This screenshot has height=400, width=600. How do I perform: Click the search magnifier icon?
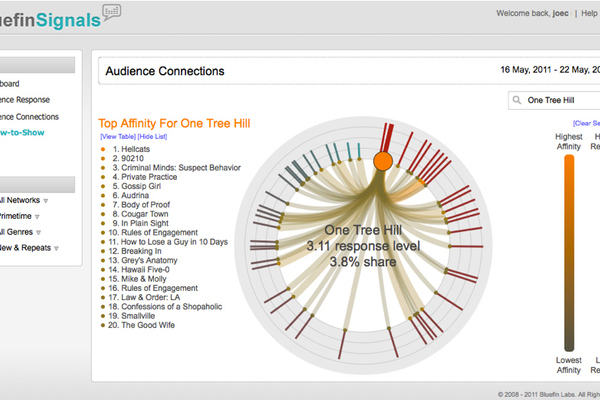click(x=517, y=100)
